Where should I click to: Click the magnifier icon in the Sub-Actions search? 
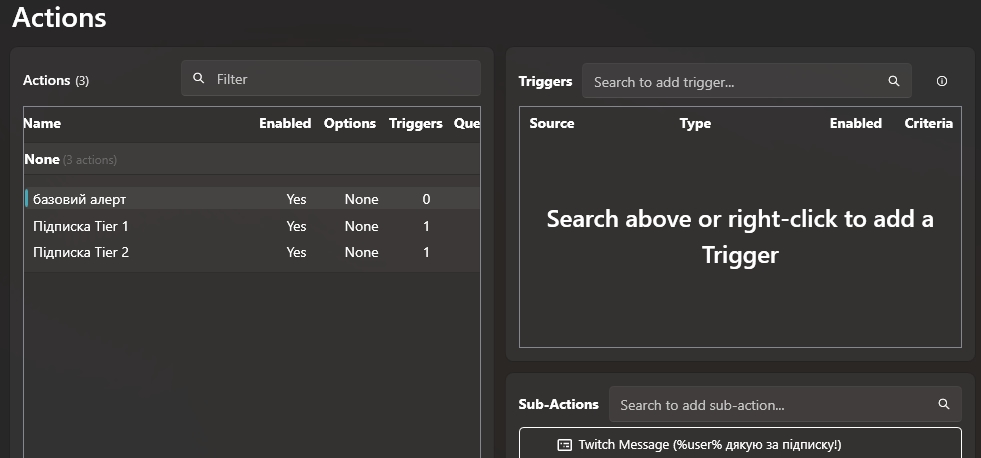click(x=944, y=405)
